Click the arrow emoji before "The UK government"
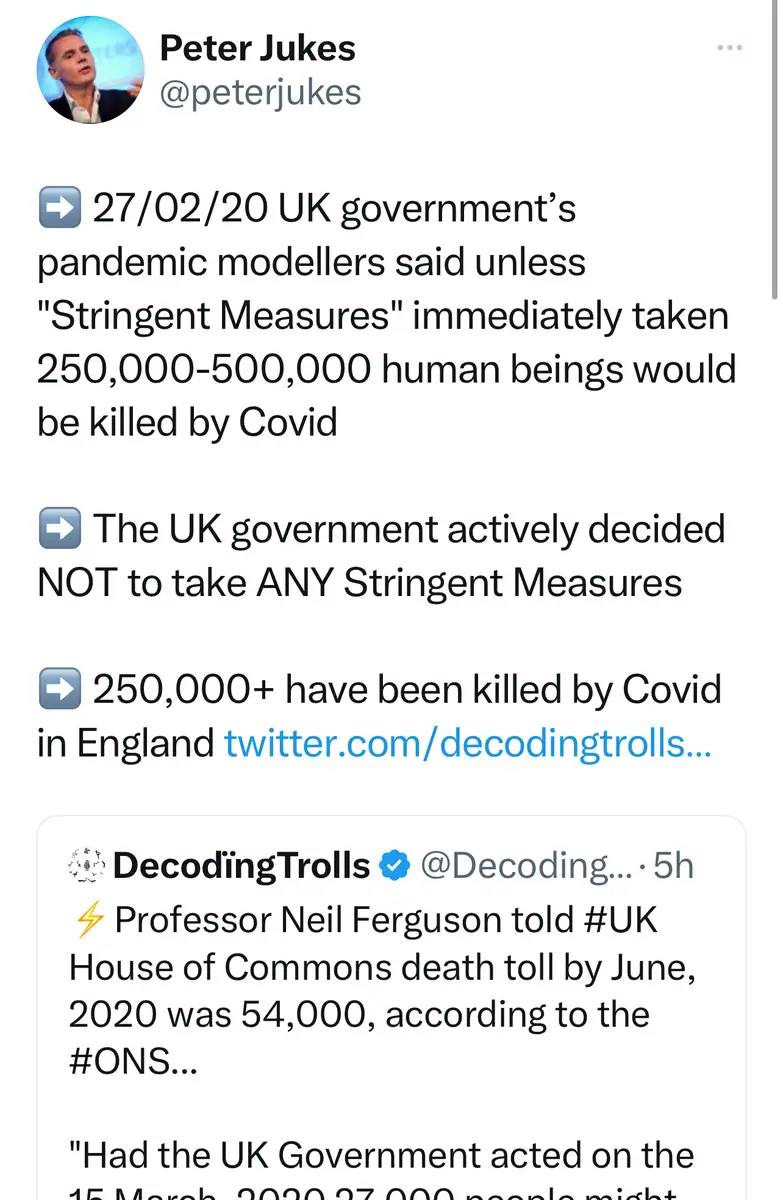Screen dimensions: 783x1200 tap(58, 530)
